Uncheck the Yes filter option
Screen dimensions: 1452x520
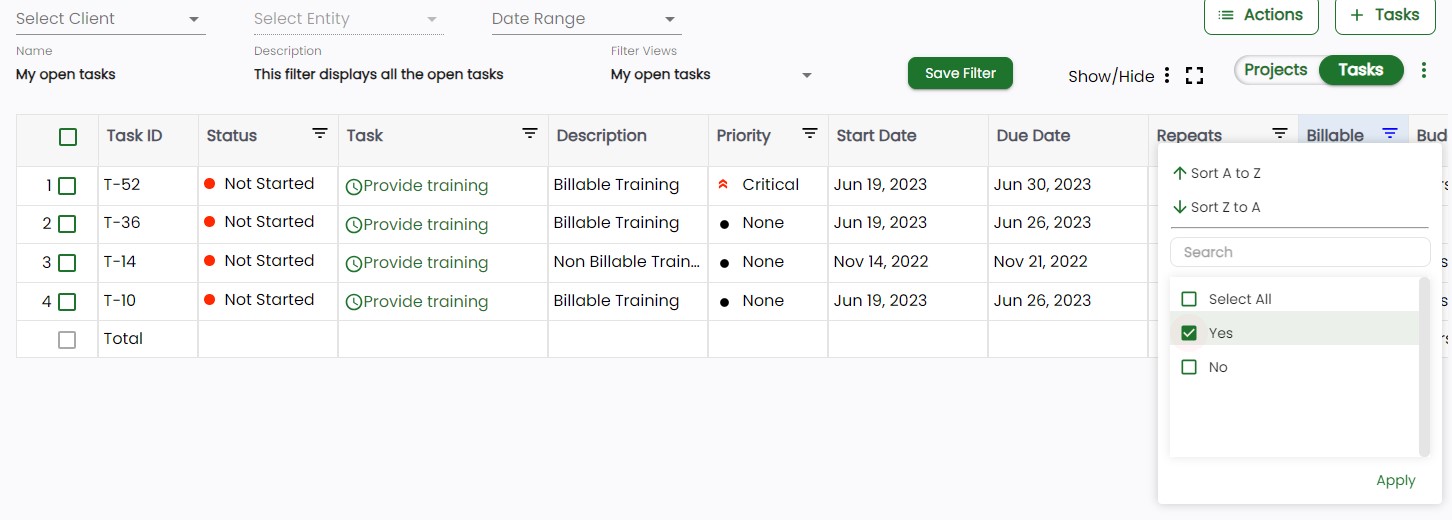coord(1189,333)
